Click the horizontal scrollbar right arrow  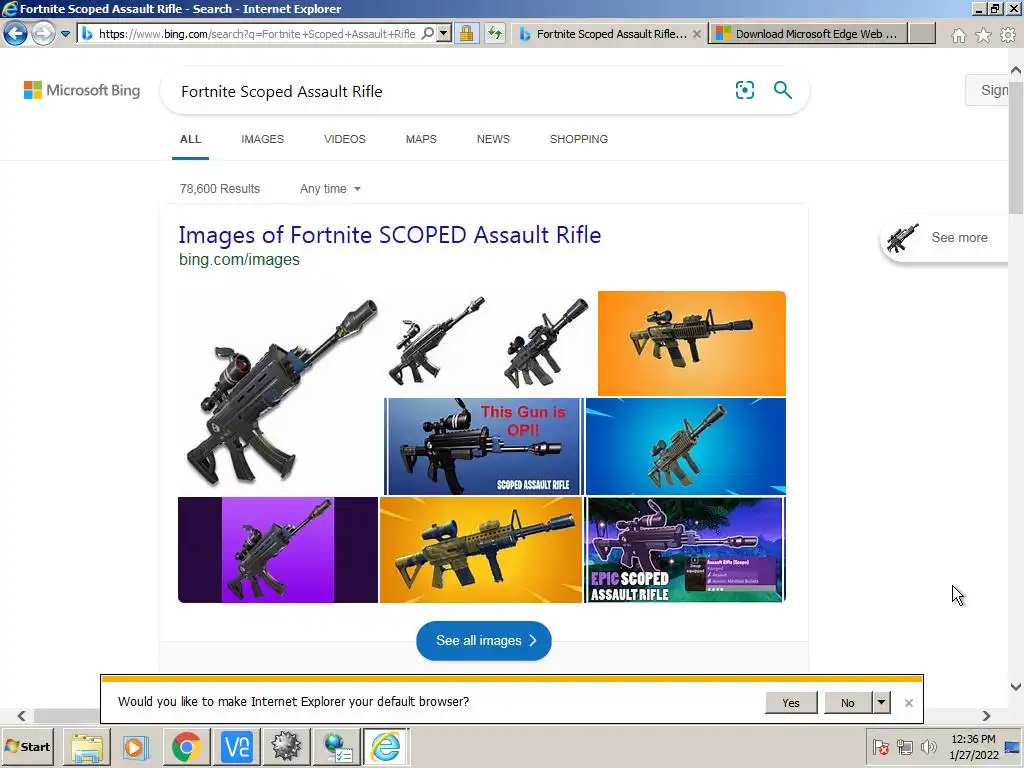(986, 716)
